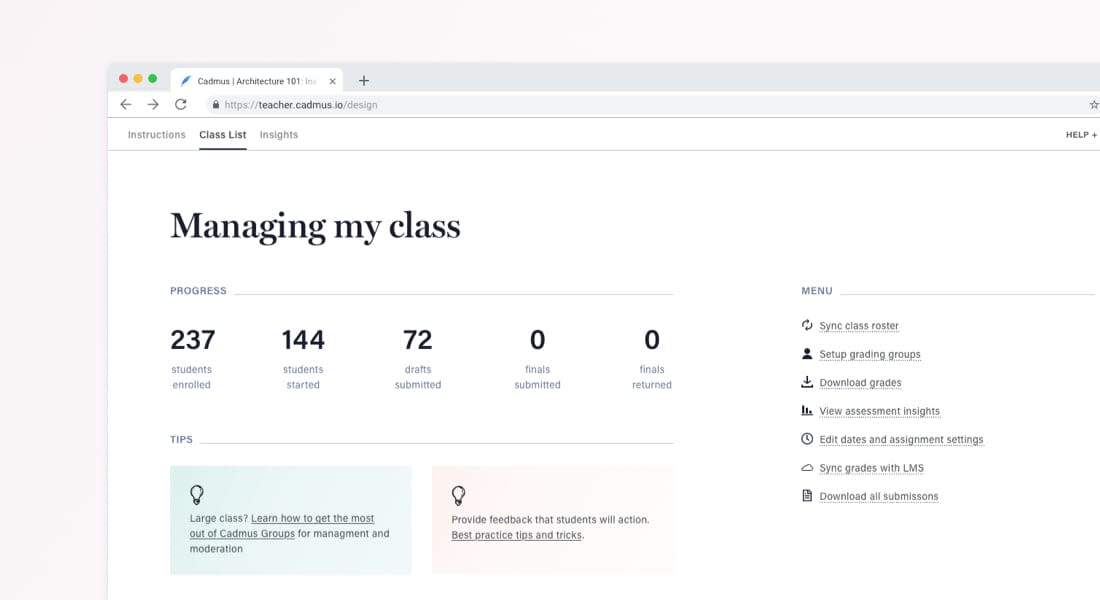Open the Sync class roster link
The height and width of the screenshot is (600, 1100).
[x=859, y=326]
